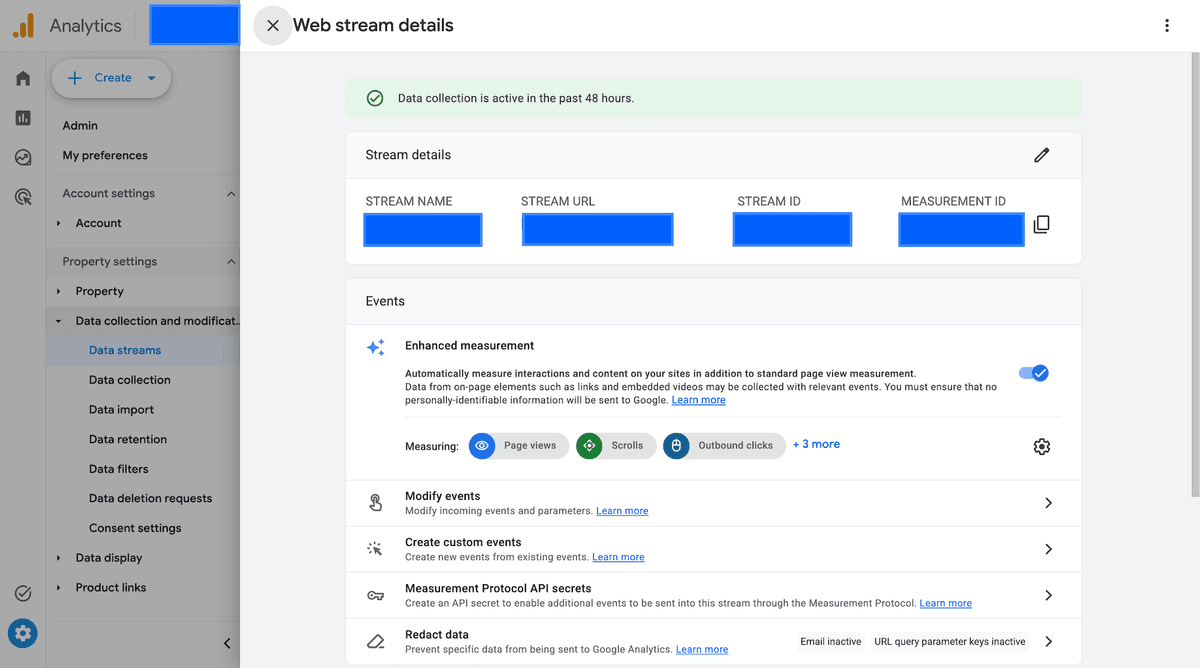
Task: Open Learn more link for Modify events
Action: point(622,511)
